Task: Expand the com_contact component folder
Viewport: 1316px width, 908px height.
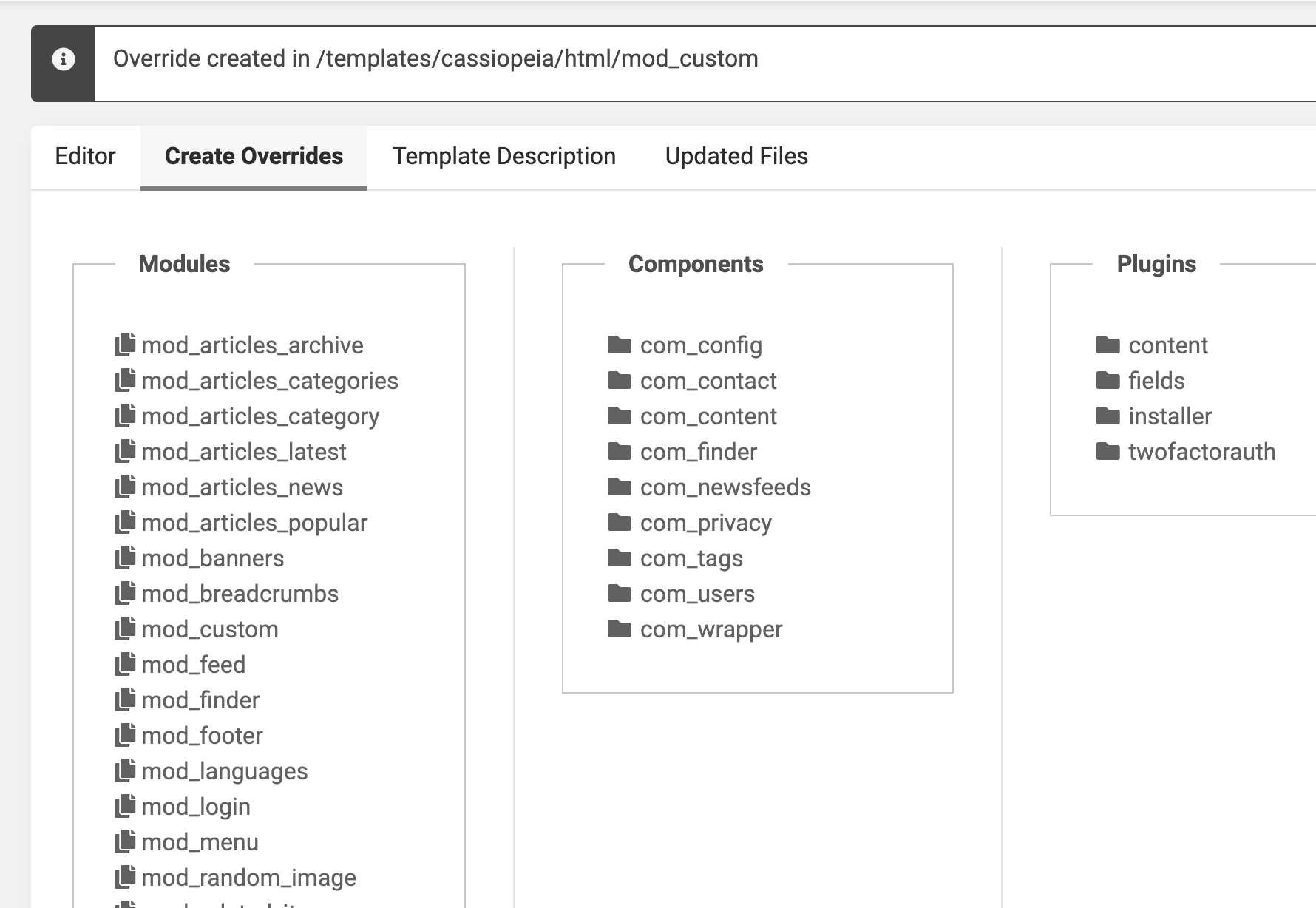Action: click(x=708, y=381)
